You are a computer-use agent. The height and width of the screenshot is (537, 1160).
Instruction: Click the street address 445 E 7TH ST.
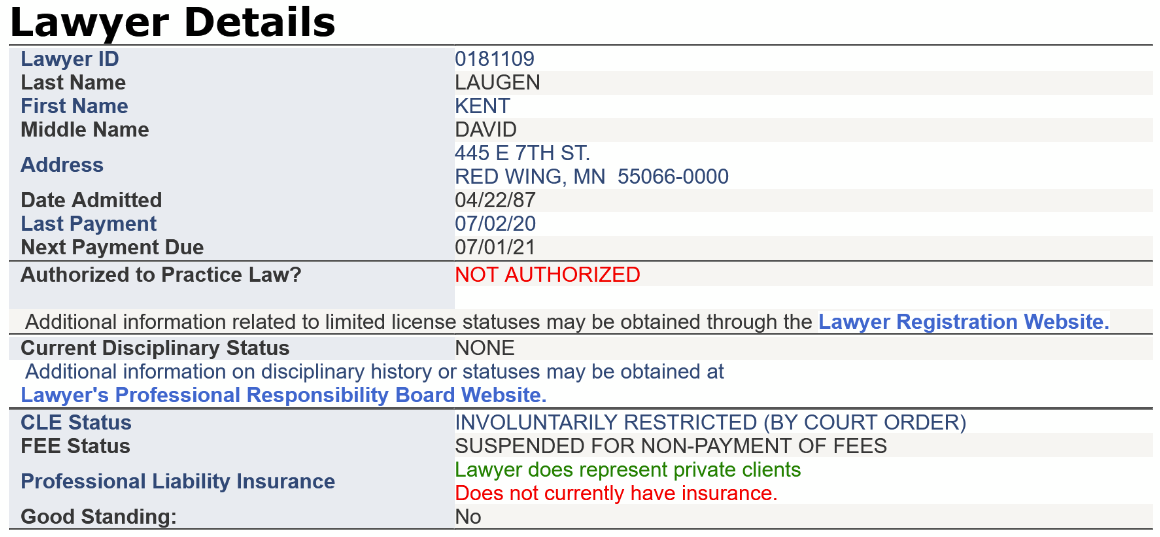pos(522,153)
